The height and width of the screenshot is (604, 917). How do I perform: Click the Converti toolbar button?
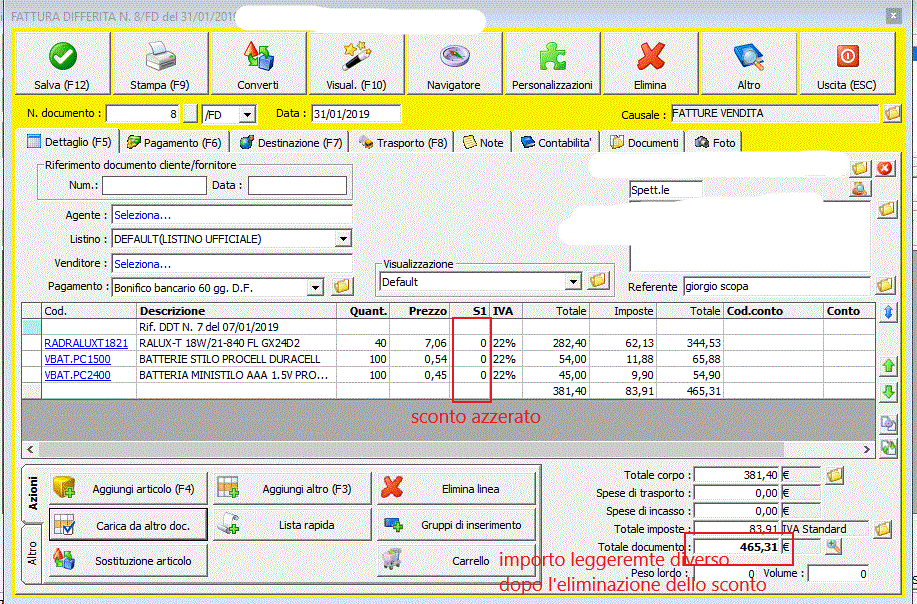(258, 63)
